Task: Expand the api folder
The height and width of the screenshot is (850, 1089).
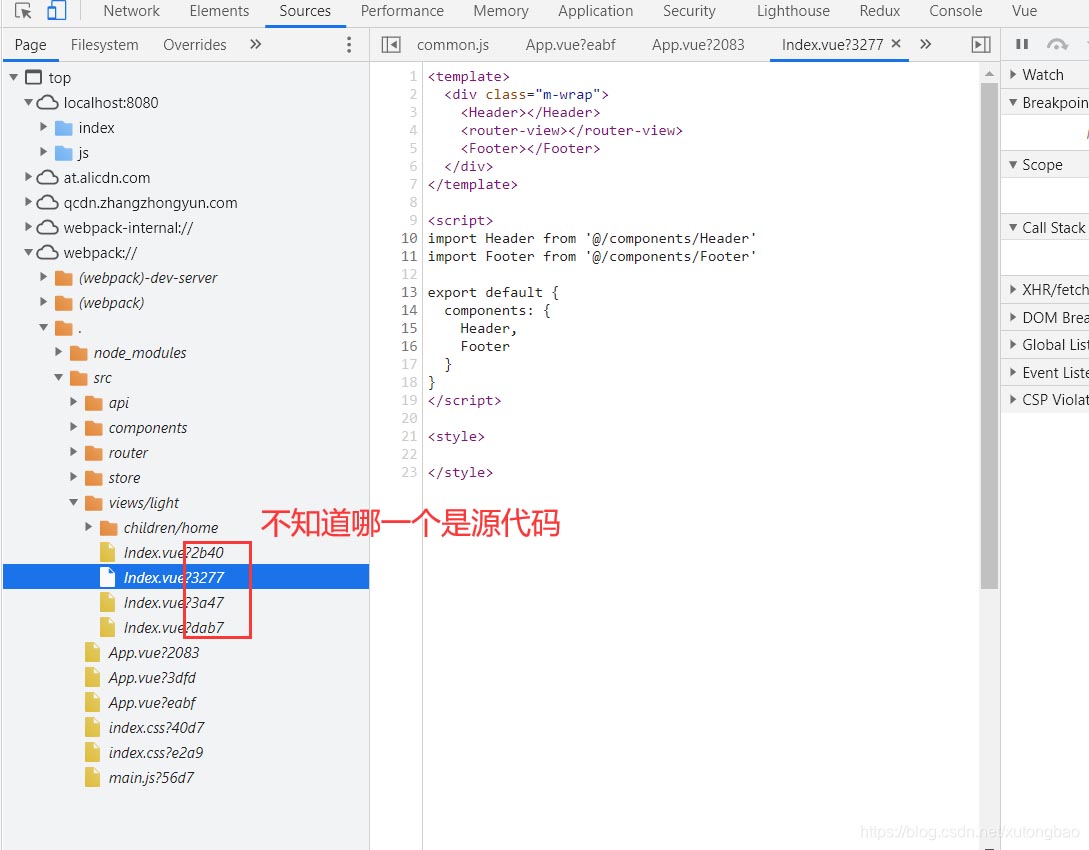Action: [x=74, y=402]
